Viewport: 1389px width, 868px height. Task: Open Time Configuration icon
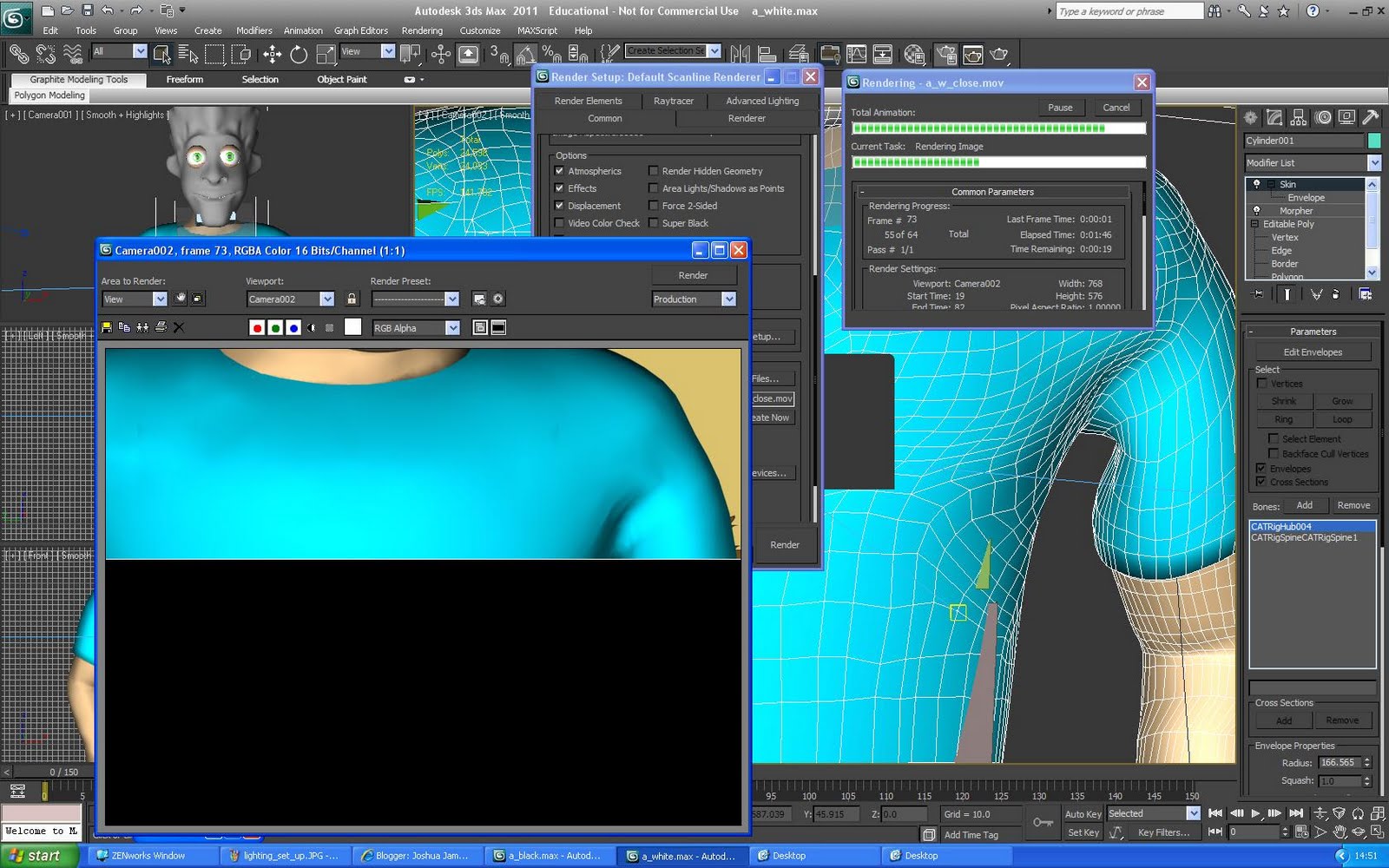(1301, 832)
